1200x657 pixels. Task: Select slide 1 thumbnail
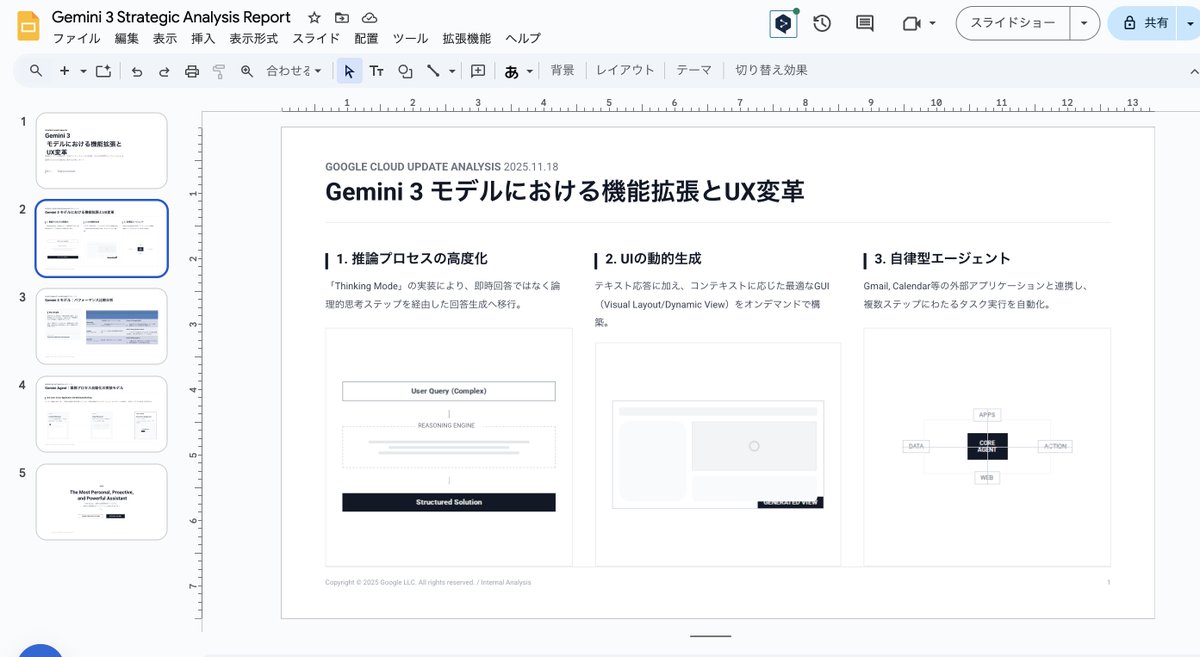click(101, 151)
